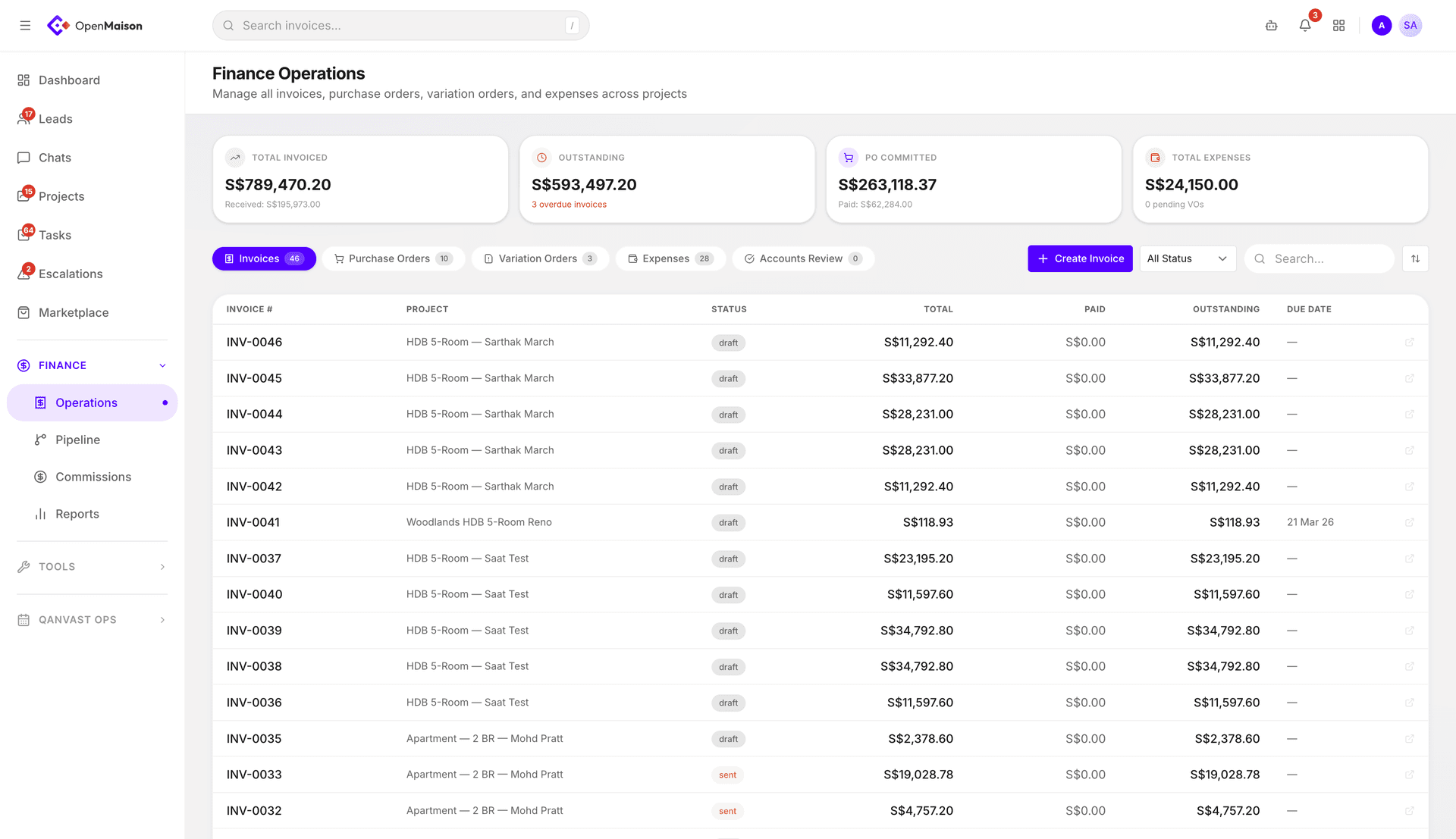The width and height of the screenshot is (1456, 839).
Task: Open INV-0046 external link icon
Action: 1410,343
